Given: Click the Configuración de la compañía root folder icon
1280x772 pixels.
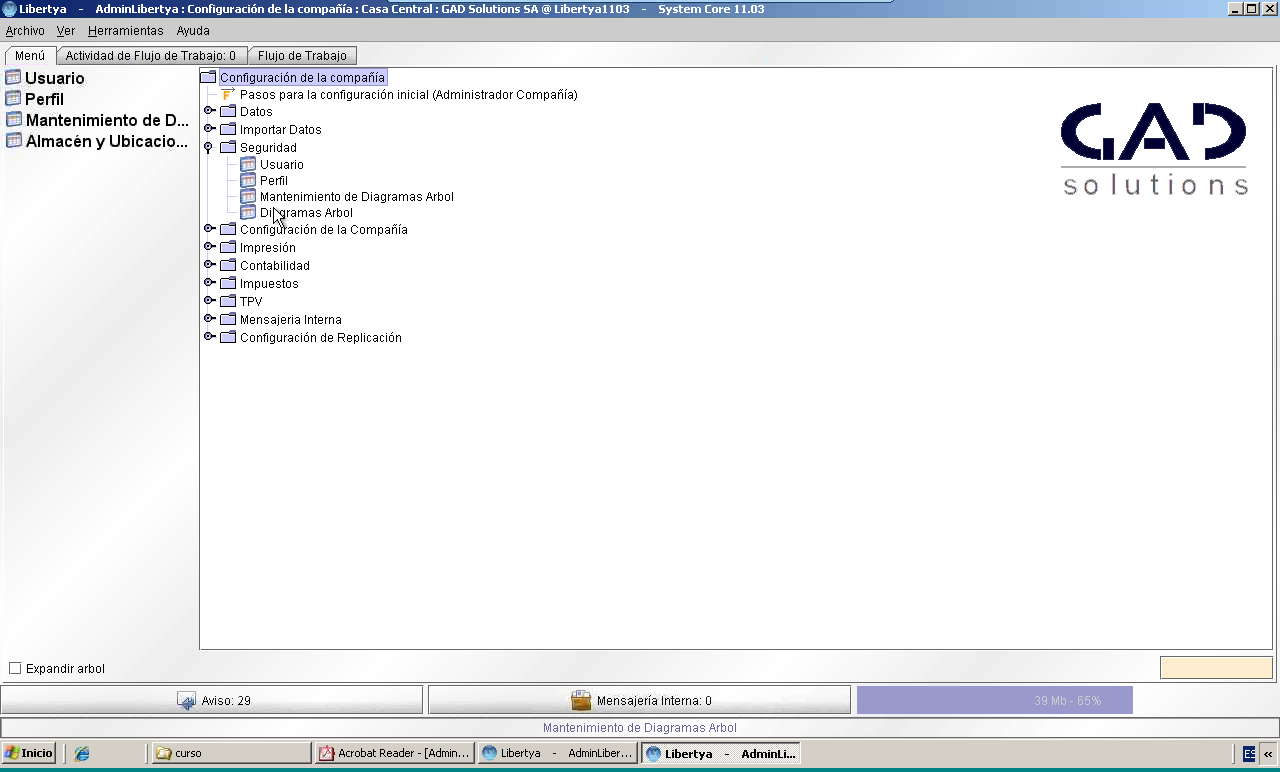Looking at the screenshot, I should pos(208,77).
